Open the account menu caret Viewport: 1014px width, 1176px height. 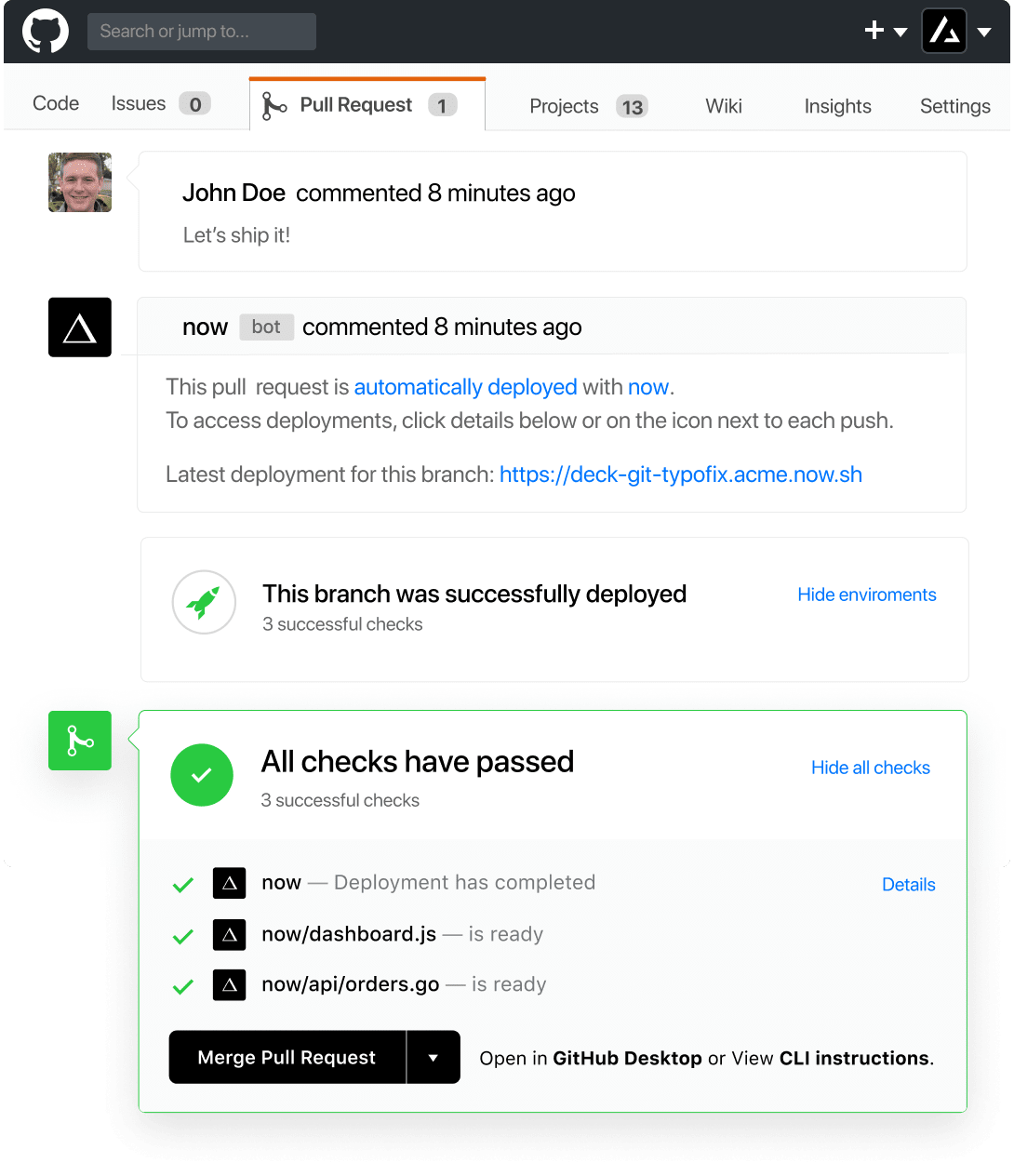pos(984,32)
